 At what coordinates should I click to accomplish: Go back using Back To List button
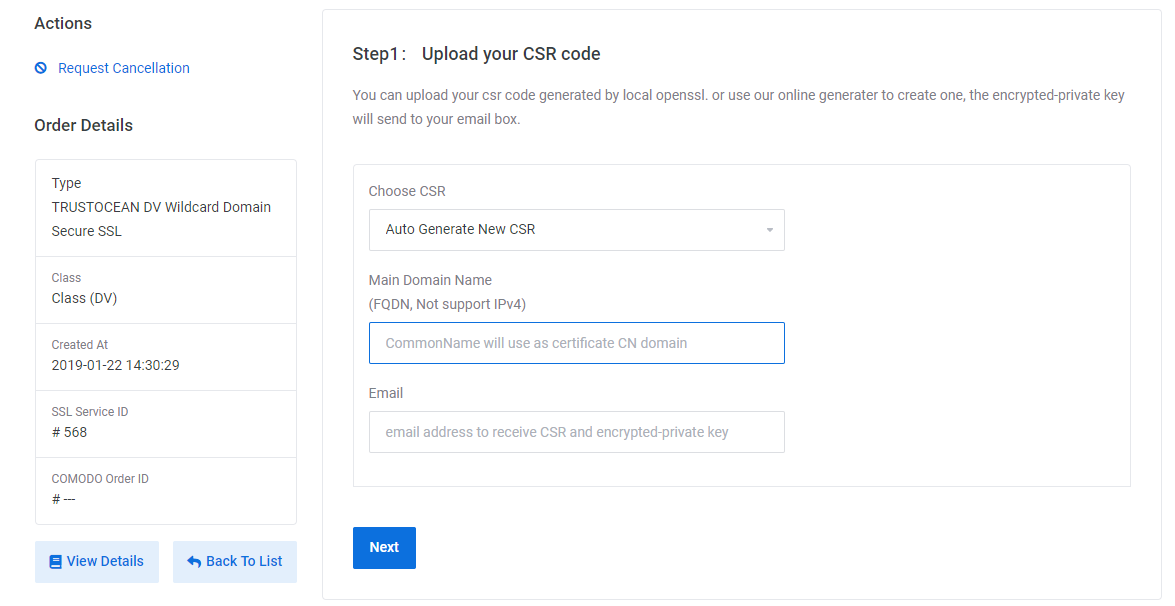click(x=235, y=562)
